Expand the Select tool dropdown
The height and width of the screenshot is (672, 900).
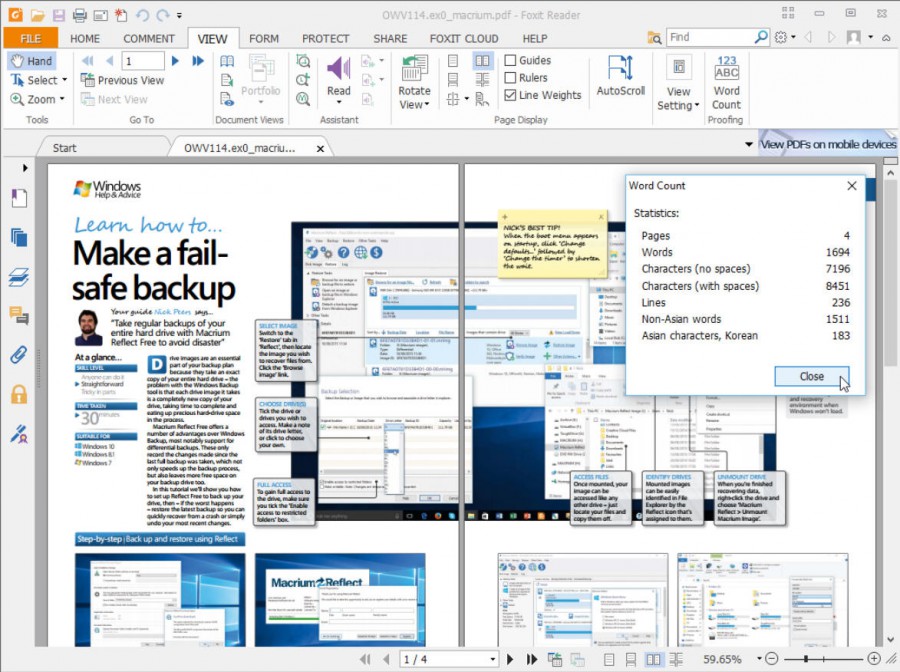(x=64, y=80)
